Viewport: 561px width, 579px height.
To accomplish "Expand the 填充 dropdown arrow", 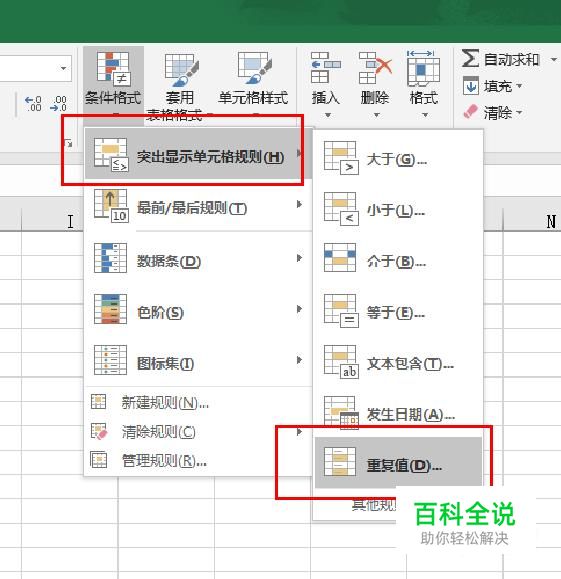I will [x=519, y=86].
